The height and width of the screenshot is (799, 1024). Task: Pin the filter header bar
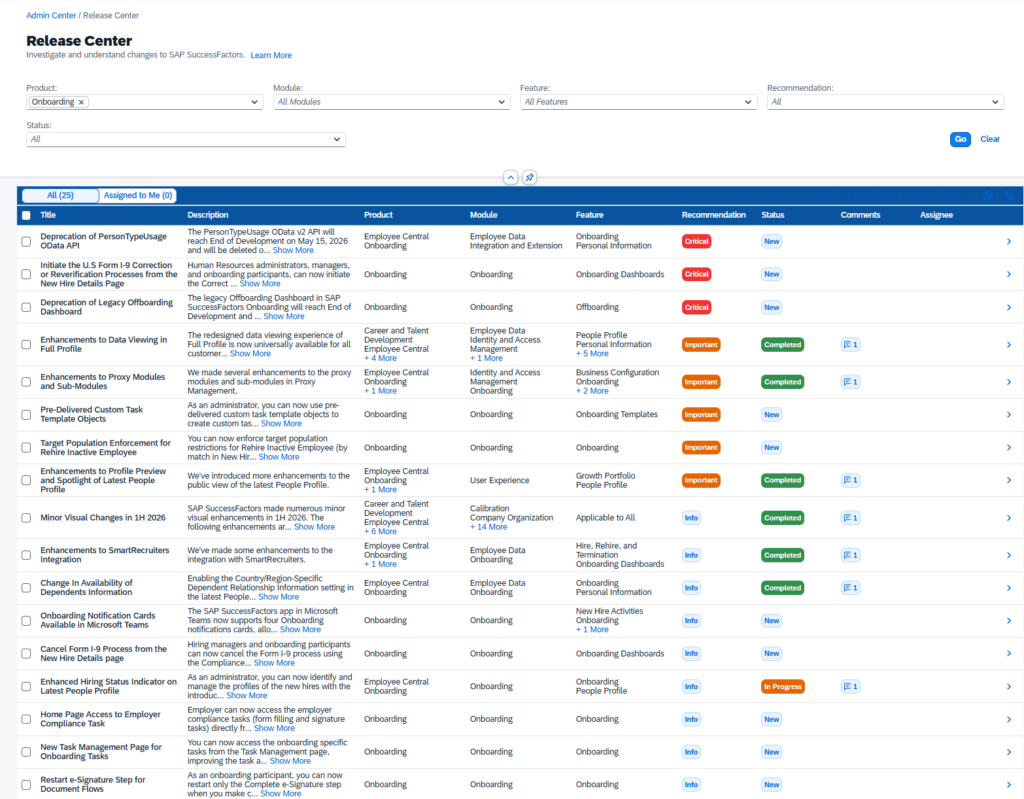(x=530, y=177)
